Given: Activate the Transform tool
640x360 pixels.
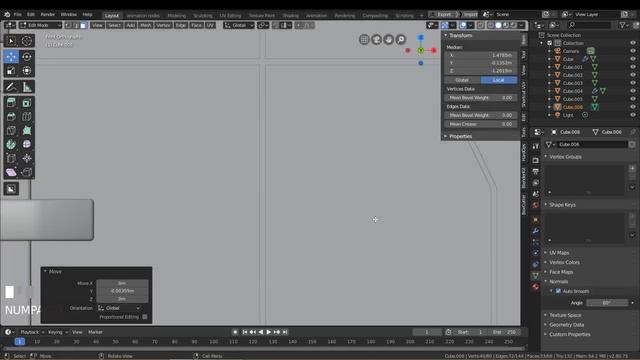Looking at the screenshot, I should click(x=27, y=71).
